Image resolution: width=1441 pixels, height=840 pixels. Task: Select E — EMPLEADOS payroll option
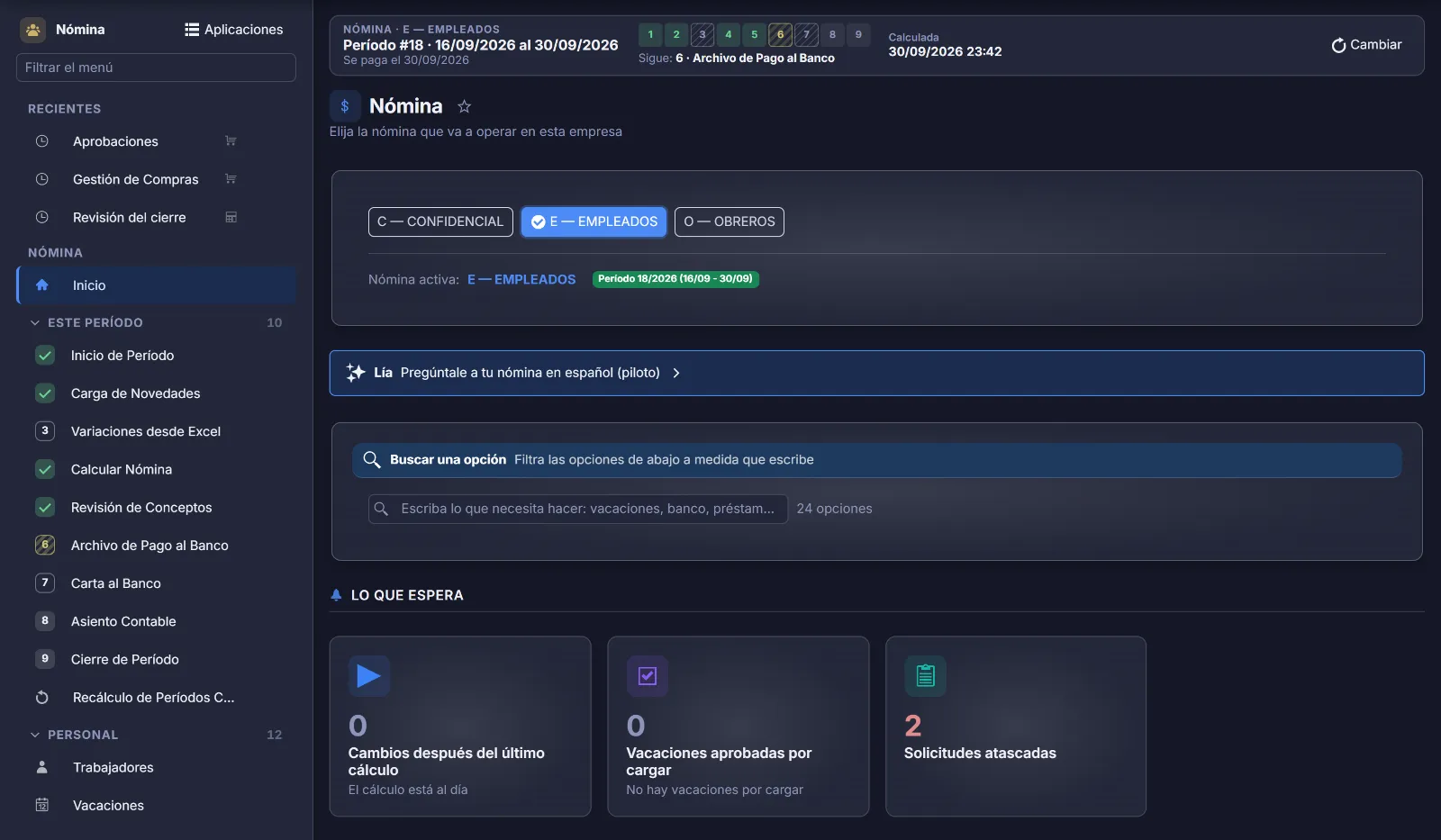[x=594, y=221]
